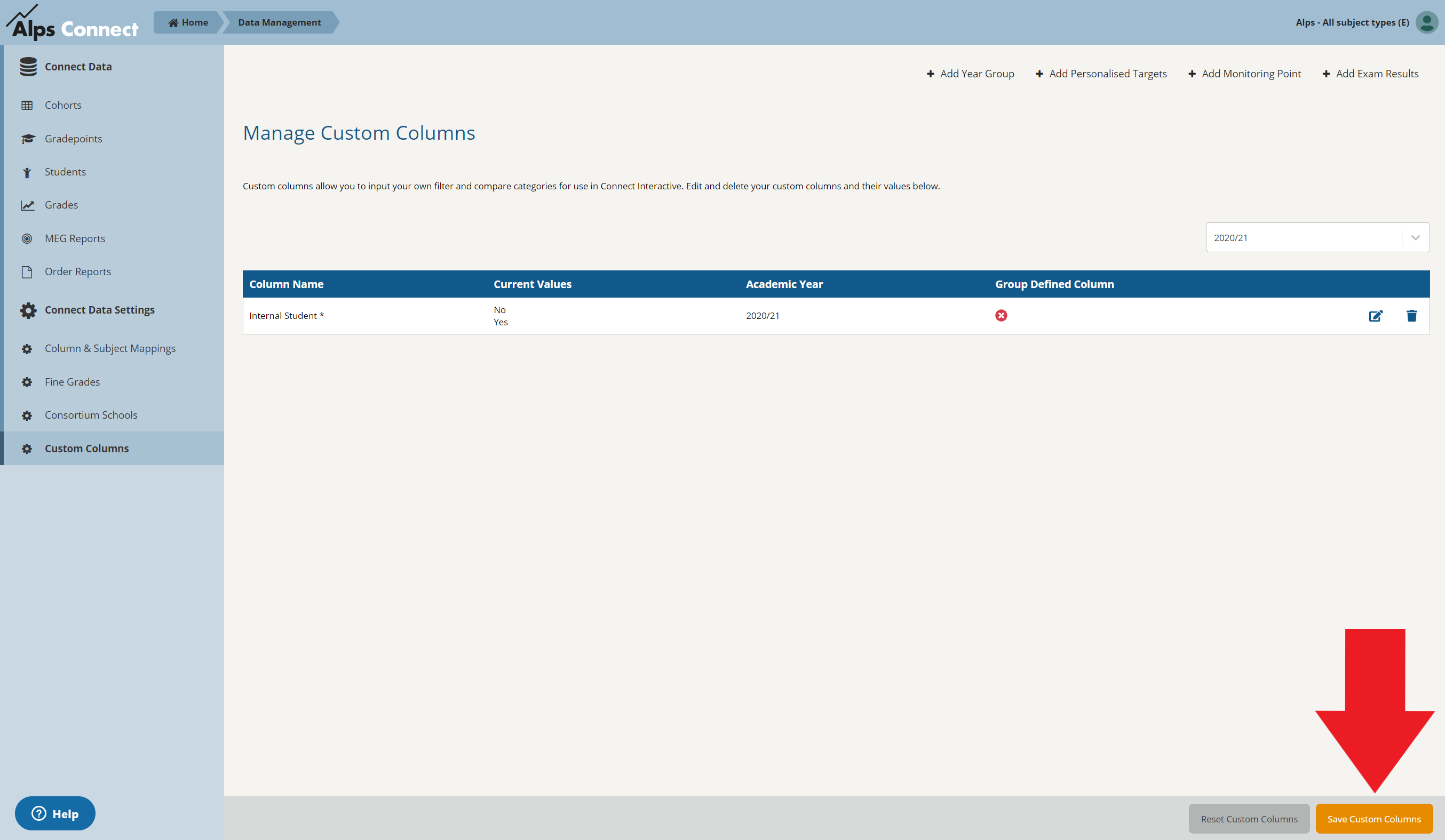The width and height of the screenshot is (1445, 840).
Task: Navigate to Home breadcrumb
Action: click(188, 22)
